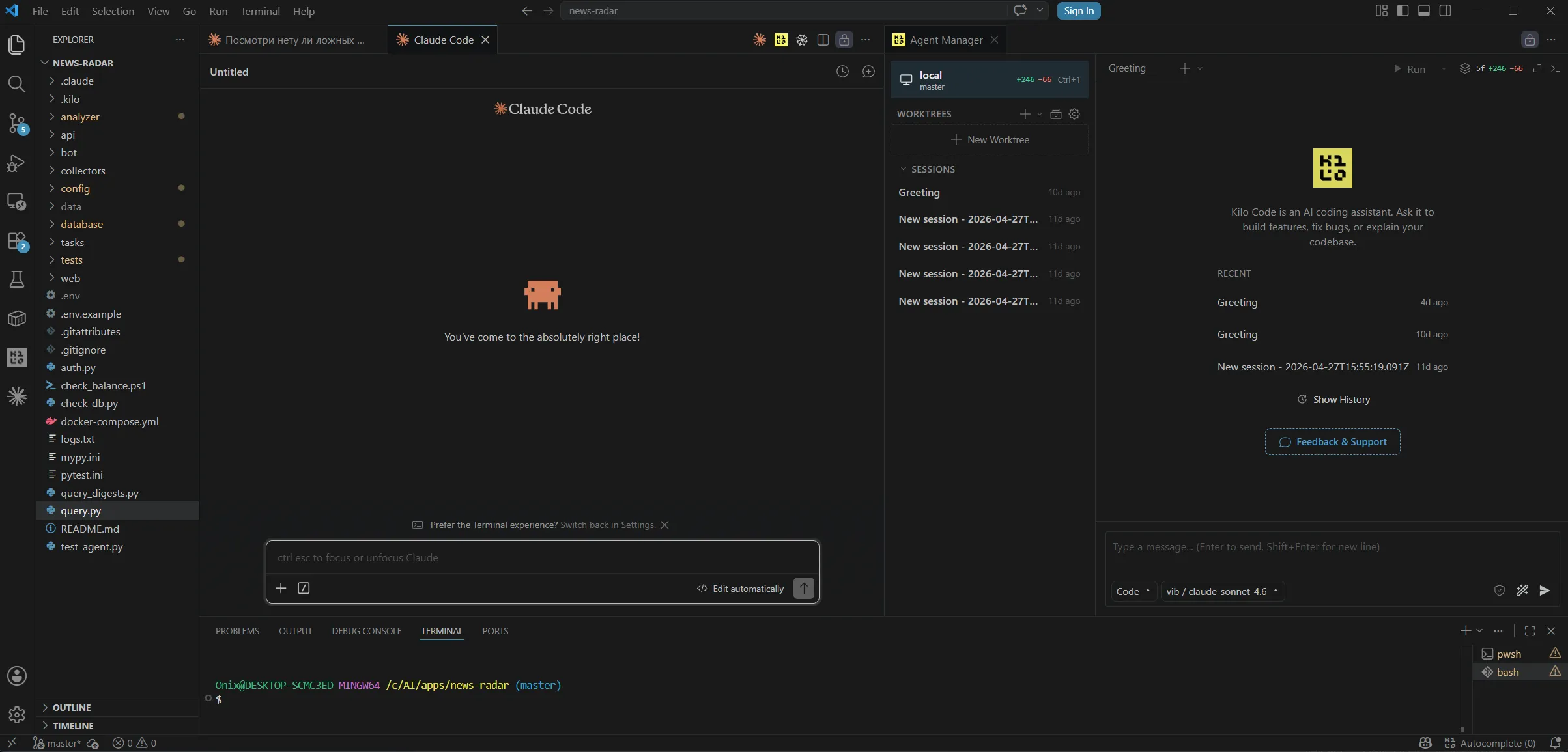The width and height of the screenshot is (1568, 752).
Task: Toggle the secondary side bar layout button
Action: (x=1445, y=10)
